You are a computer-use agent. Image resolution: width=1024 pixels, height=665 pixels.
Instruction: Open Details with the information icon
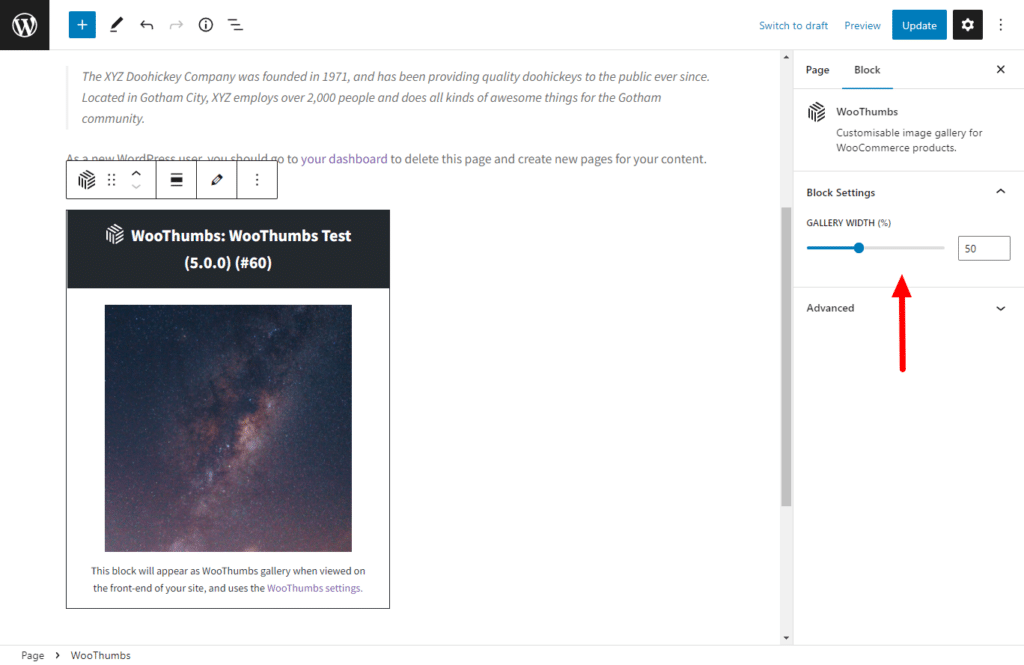tap(205, 24)
